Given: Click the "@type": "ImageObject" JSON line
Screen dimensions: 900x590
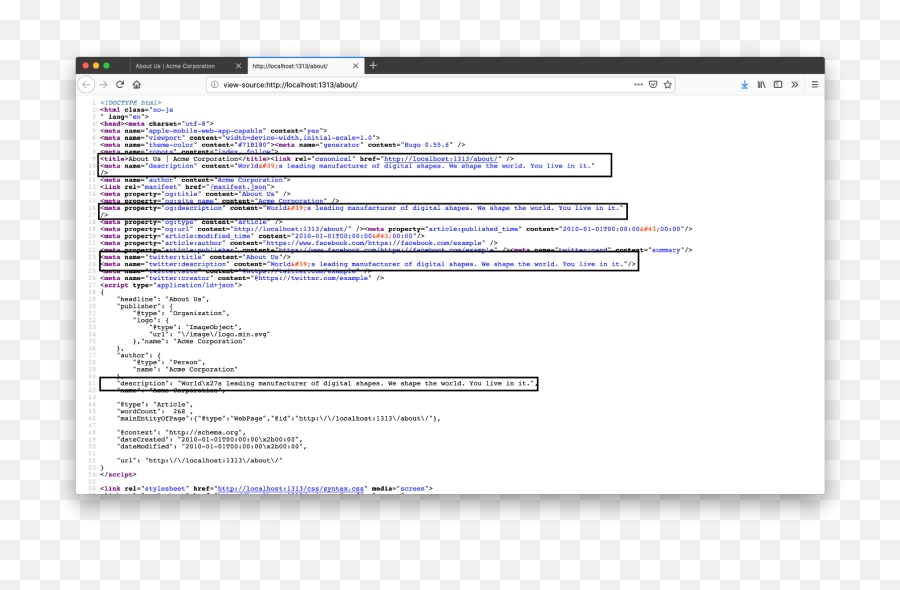Looking at the screenshot, I should point(195,327).
